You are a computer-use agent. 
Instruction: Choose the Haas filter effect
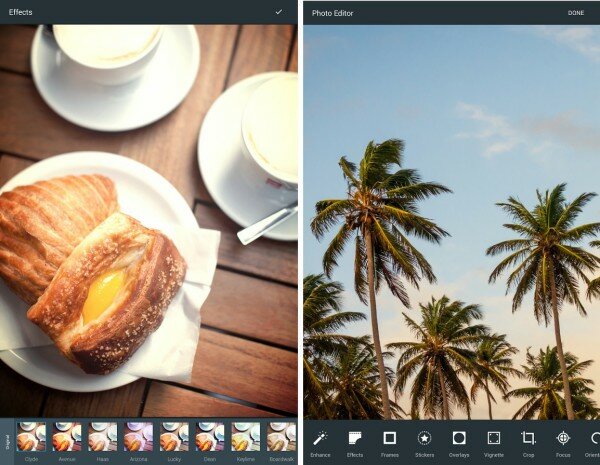click(x=103, y=436)
